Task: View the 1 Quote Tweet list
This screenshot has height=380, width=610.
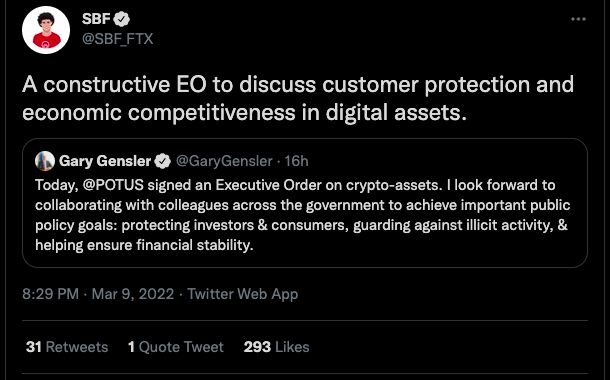Action: click(176, 347)
